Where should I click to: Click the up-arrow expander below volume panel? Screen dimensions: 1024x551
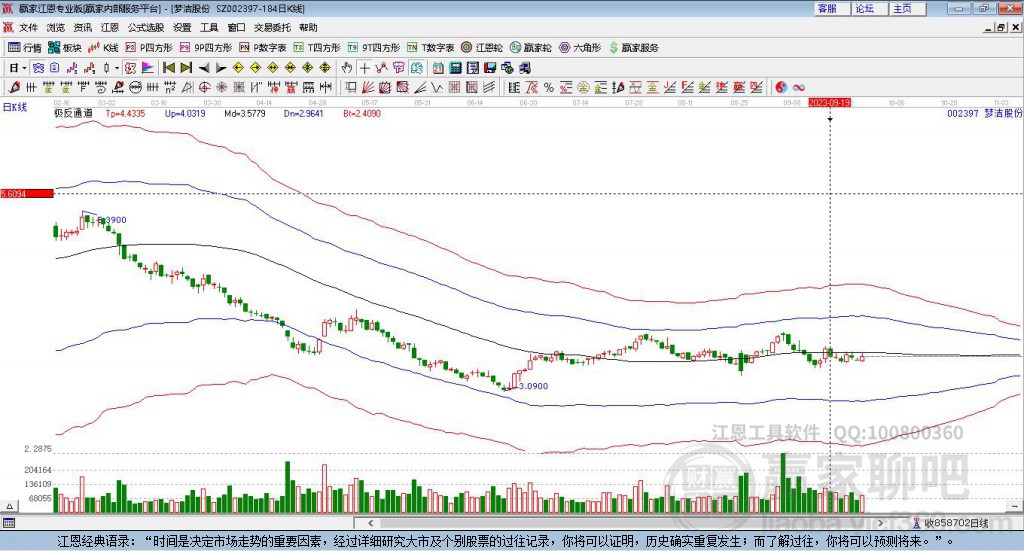[9, 506]
